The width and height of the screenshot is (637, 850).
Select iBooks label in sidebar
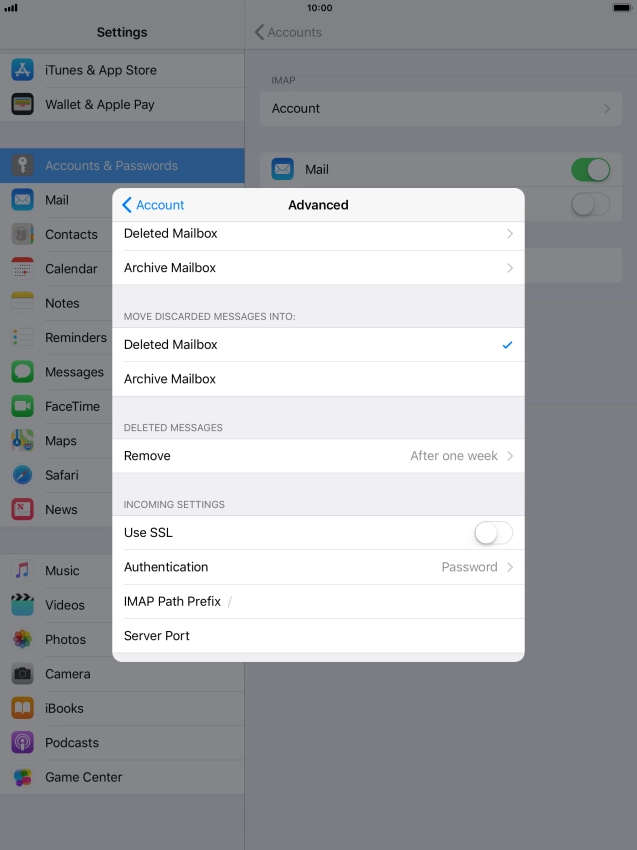pos(64,709)
